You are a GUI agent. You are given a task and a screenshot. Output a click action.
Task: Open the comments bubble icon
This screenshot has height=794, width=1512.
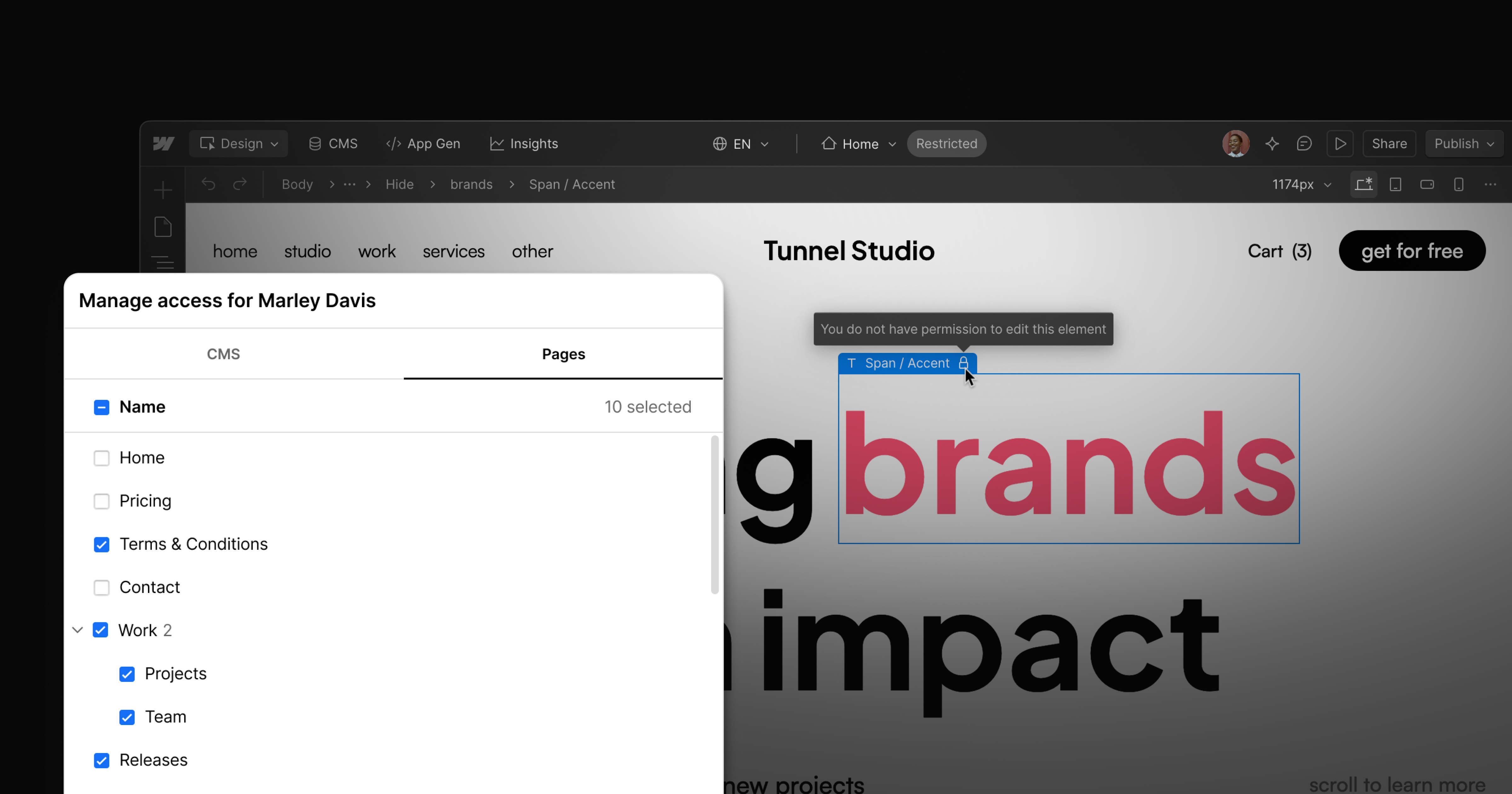click(x=1304, y=144)
